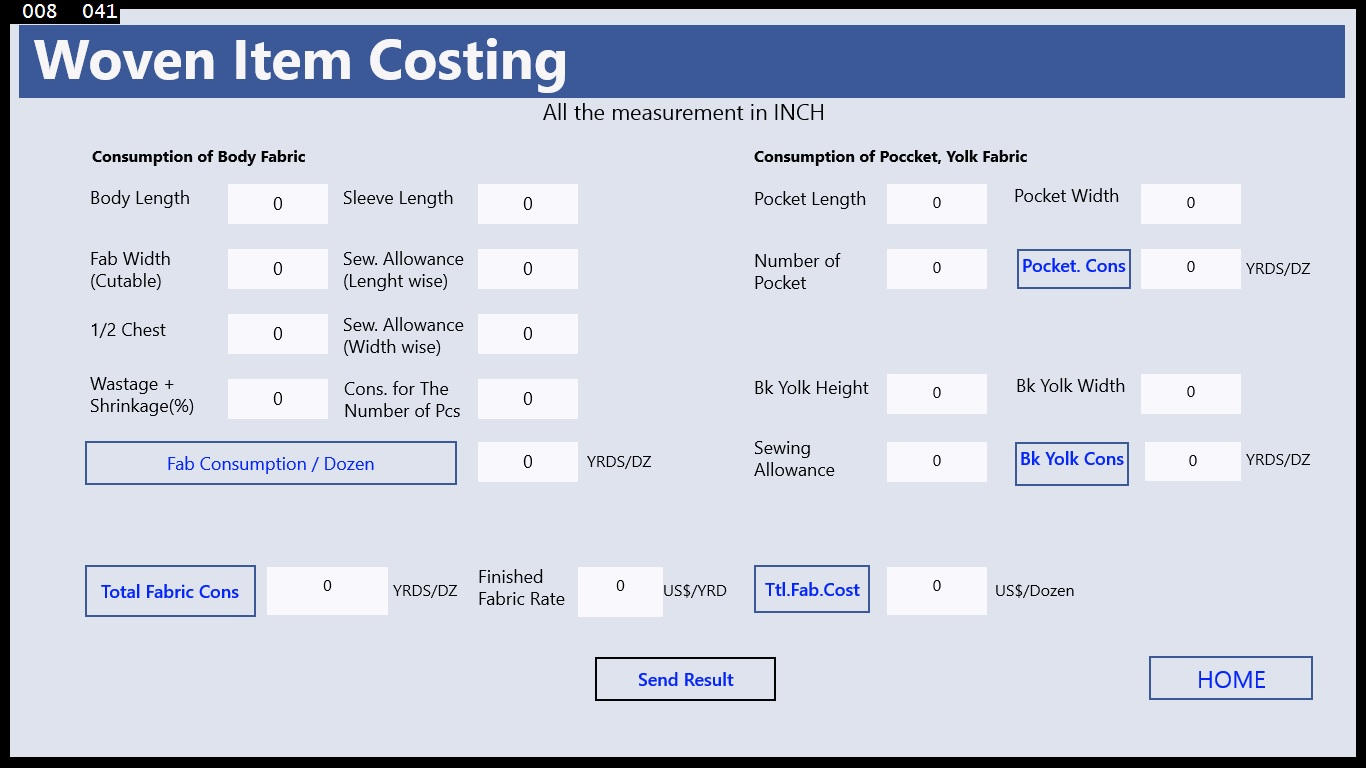
Task: Click the Ttl.Fab.Cost button
Action: pyautogui.click(x=811, y=589)
